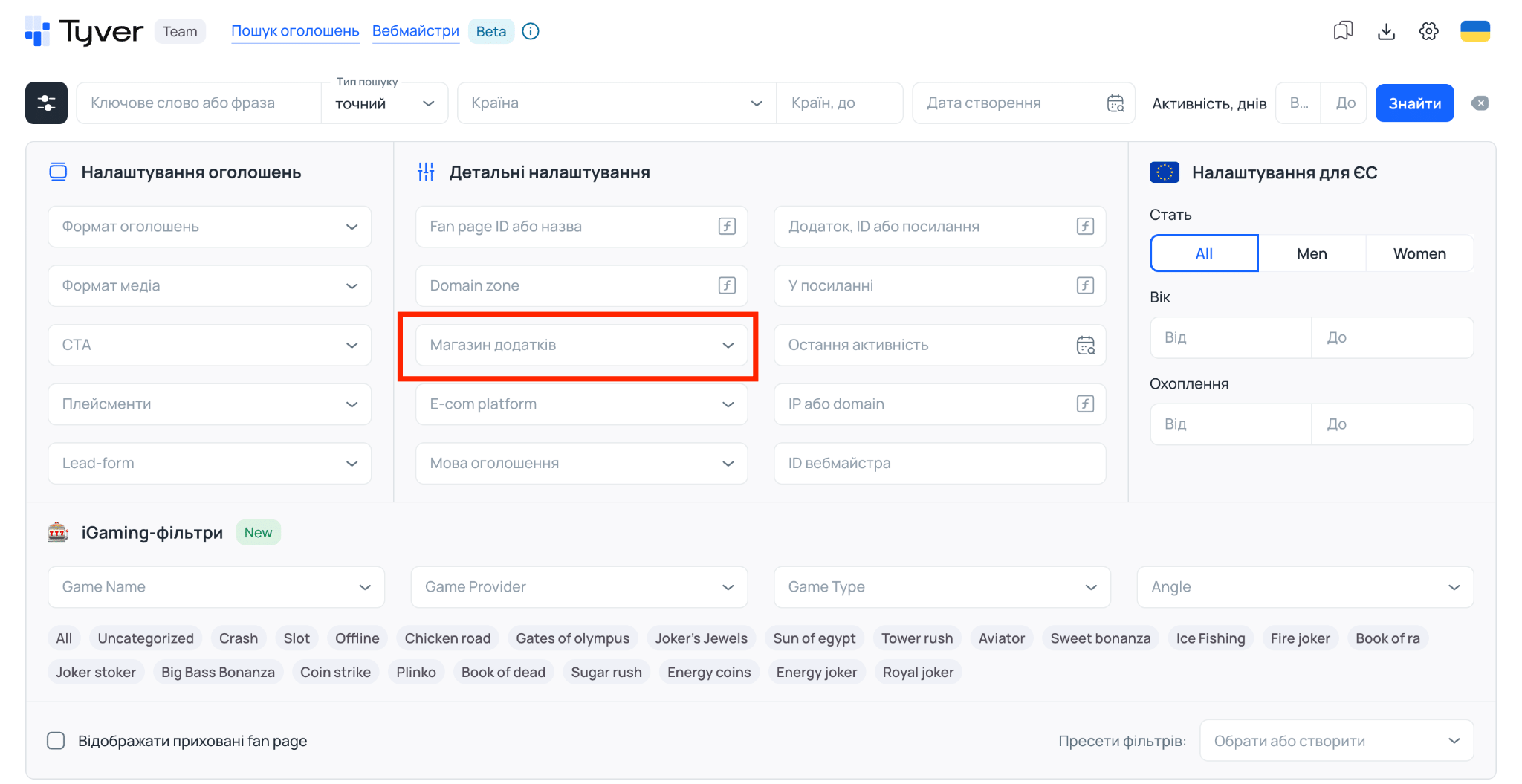Clear filters with the gray X icon
The height and width of the screenshot is (784, 1522).
[1480, 103]
